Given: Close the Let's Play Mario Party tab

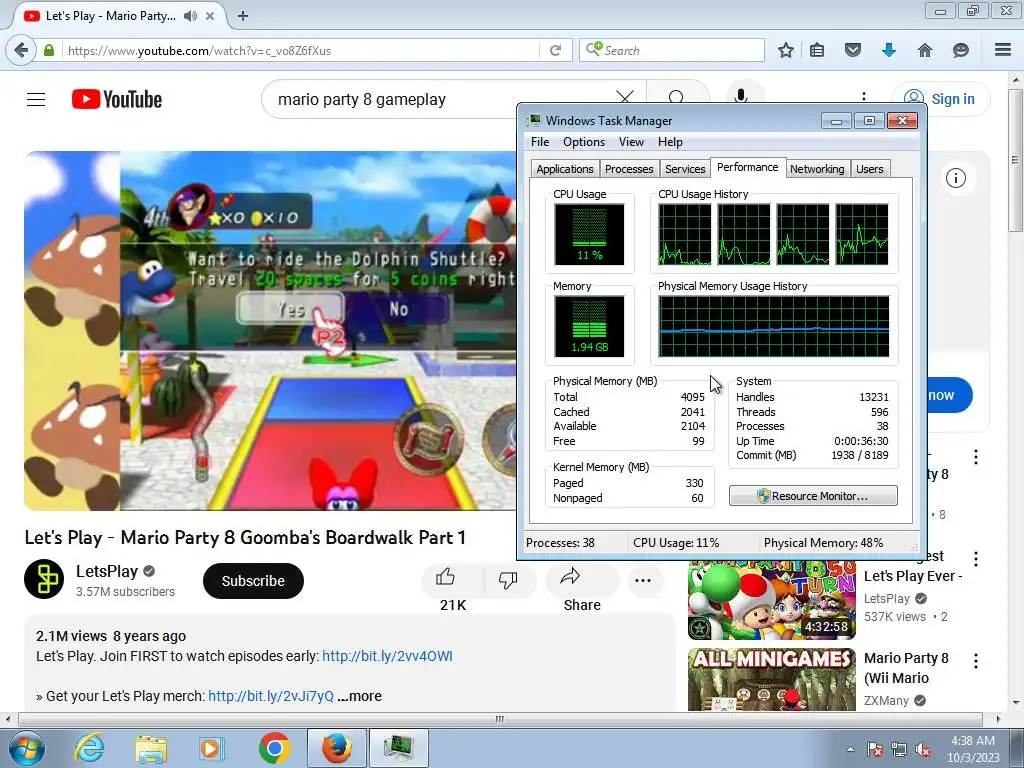Looking at the screenshot, I should tap(210, 16).
